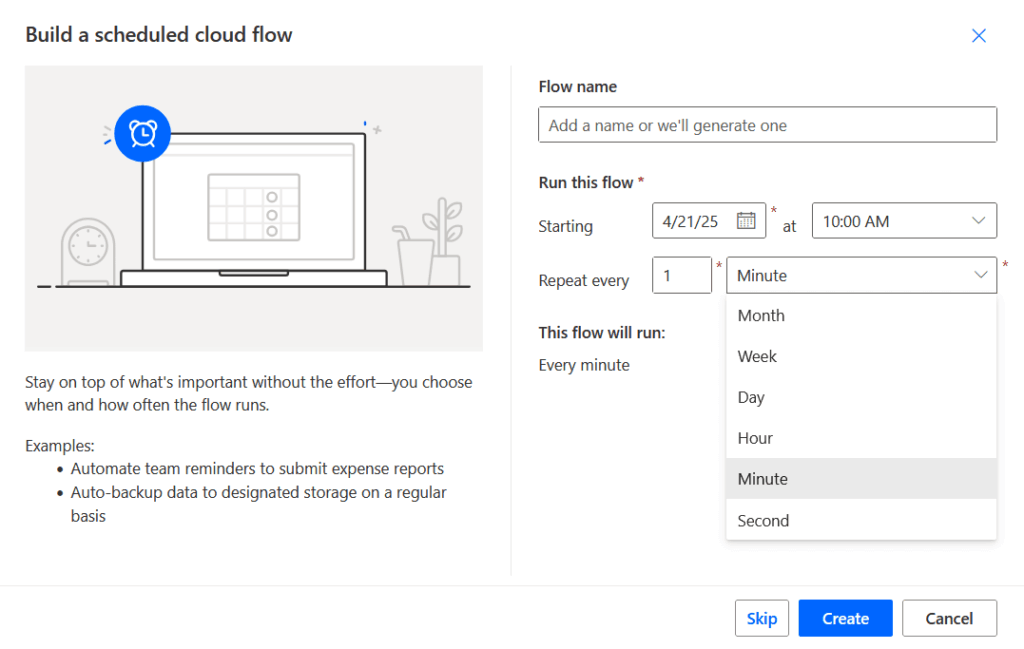The image size is (1024, 649).
Task: Choose Day in the frequency list
Action: click(861, 397)
